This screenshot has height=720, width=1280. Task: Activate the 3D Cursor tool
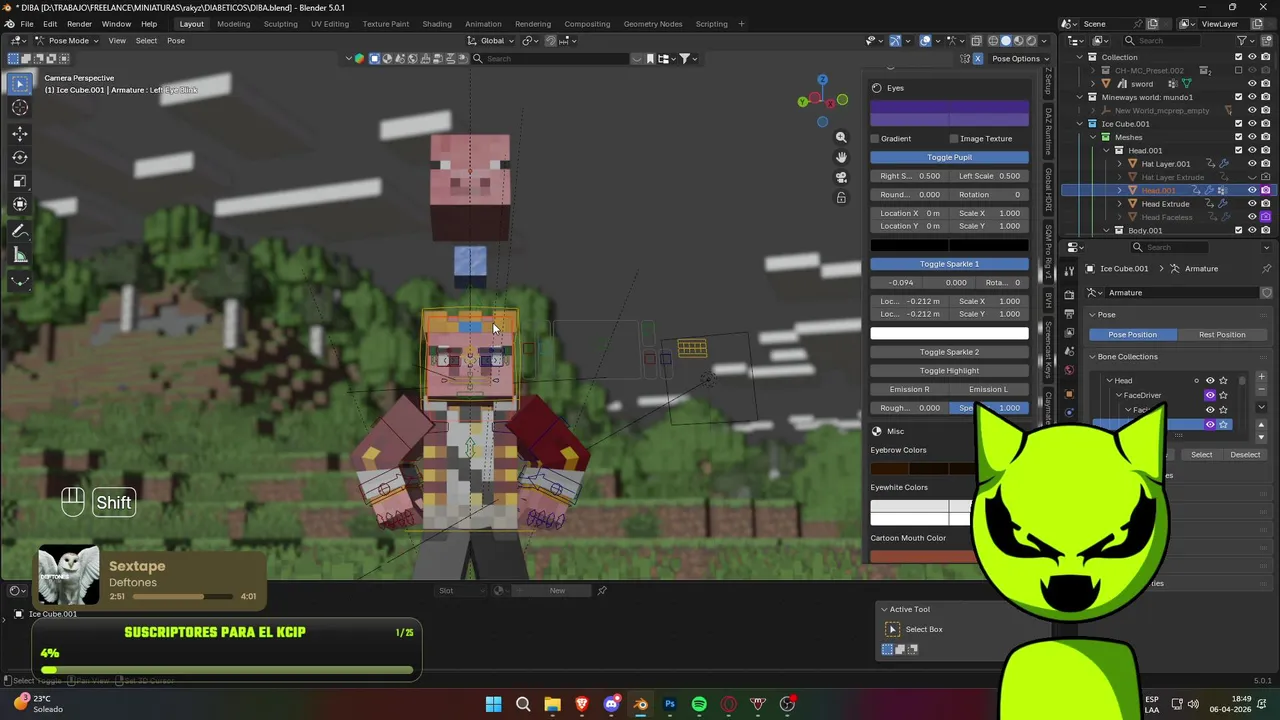pos(20,108)
